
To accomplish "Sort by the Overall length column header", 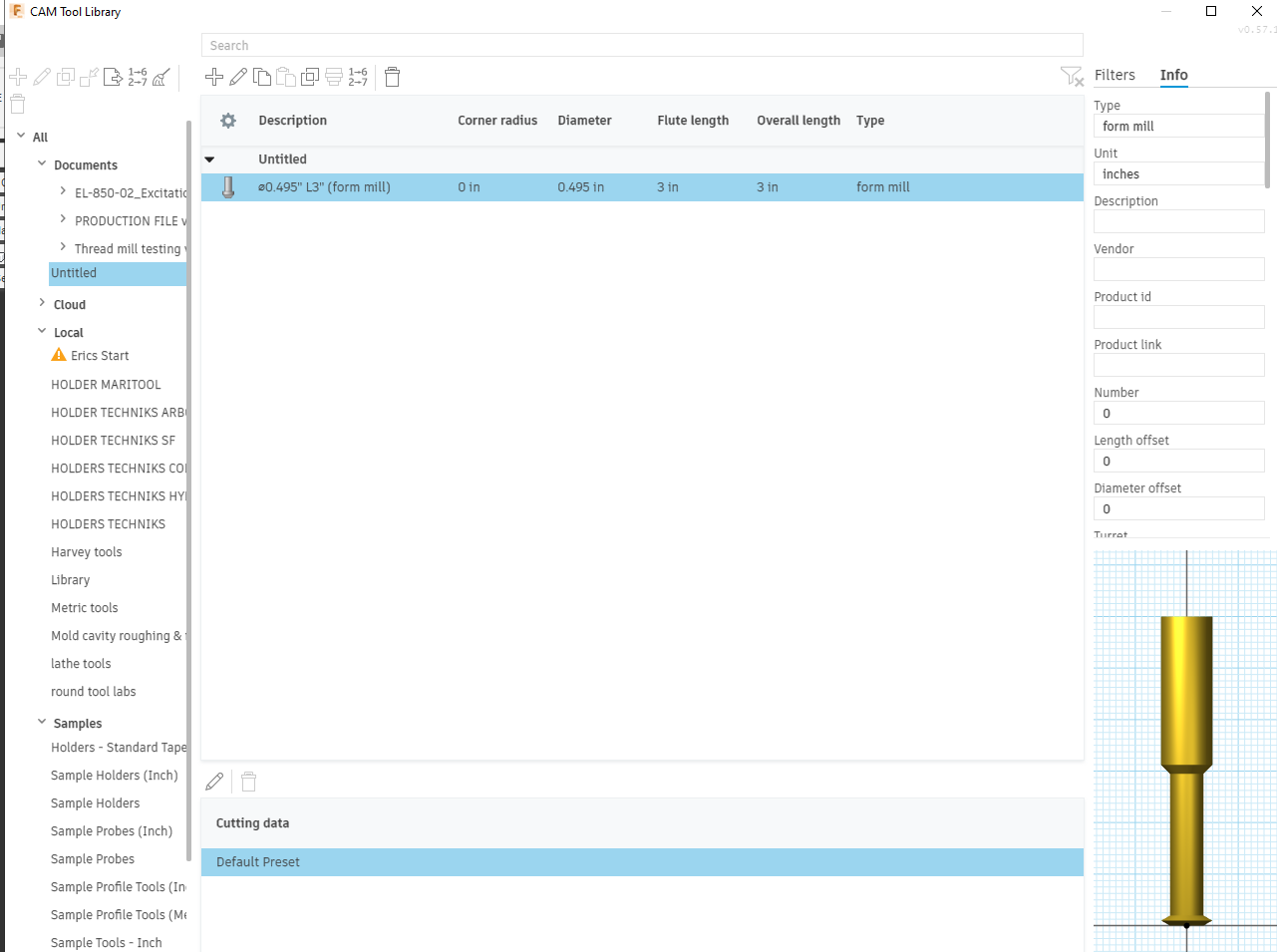I will pos(798,121).
